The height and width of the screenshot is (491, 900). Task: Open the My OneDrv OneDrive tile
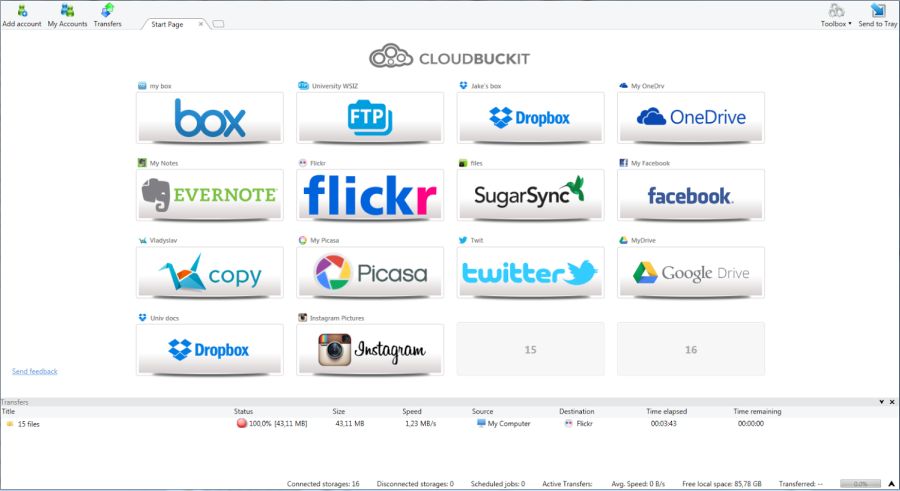[690, 118]
